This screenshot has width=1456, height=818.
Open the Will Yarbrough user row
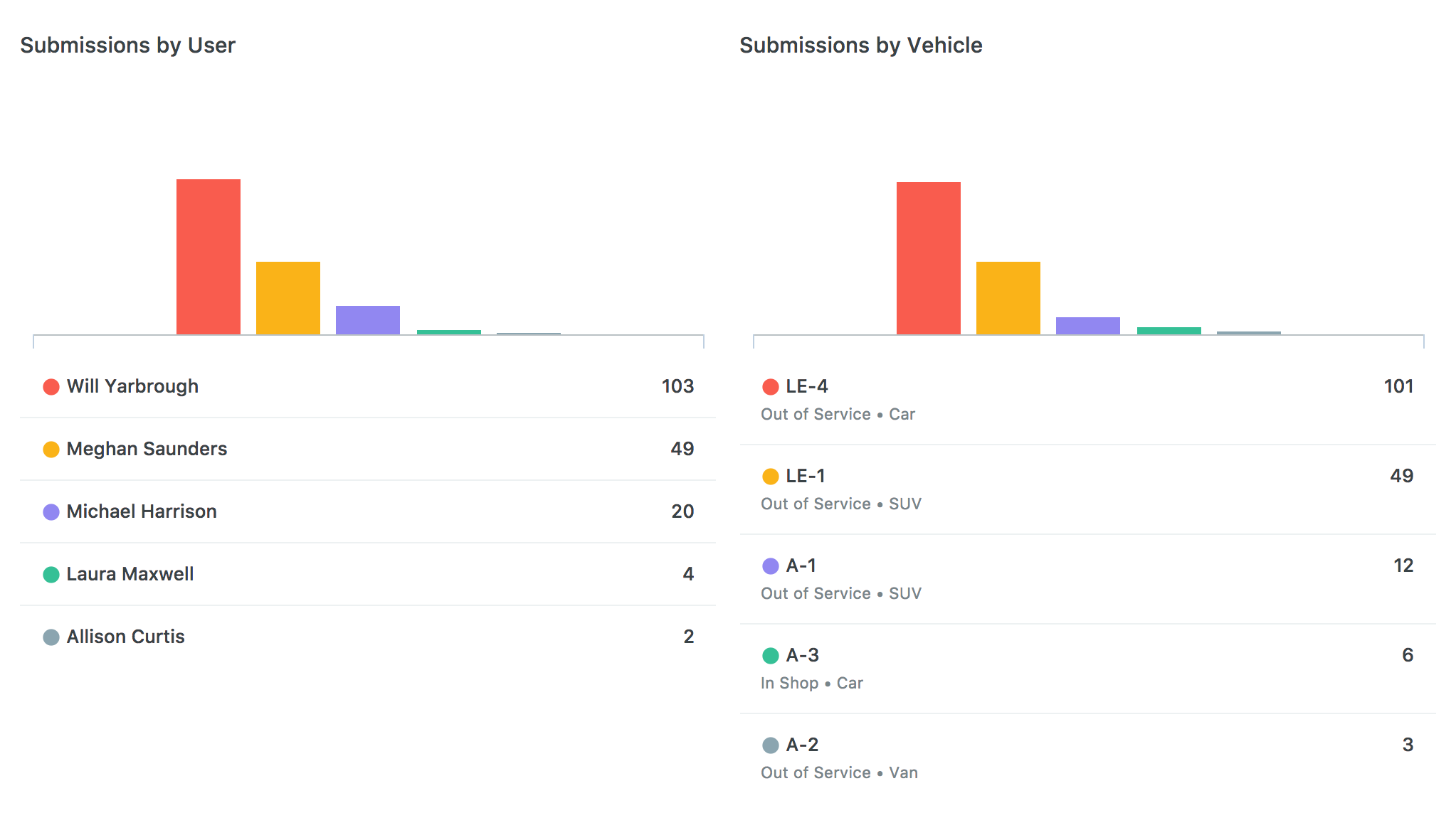(x=368, y=386)
